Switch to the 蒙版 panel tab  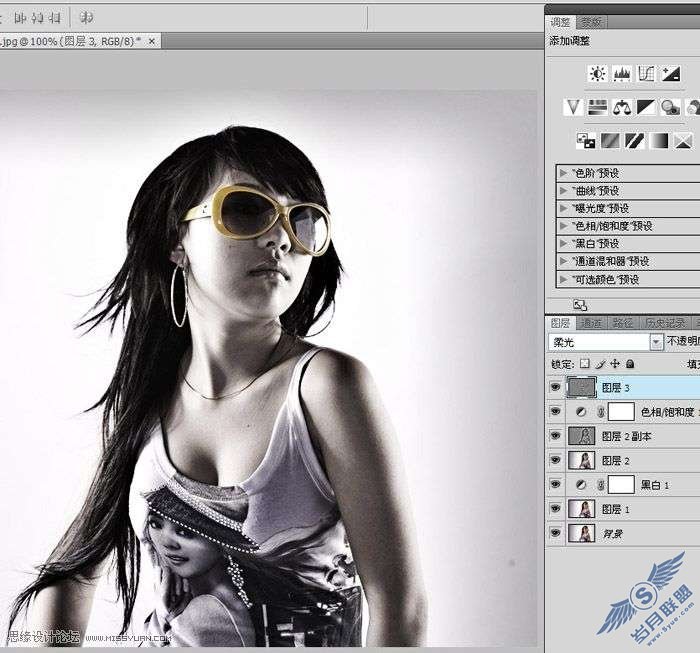pyautogui.click(x=591, y=22)
